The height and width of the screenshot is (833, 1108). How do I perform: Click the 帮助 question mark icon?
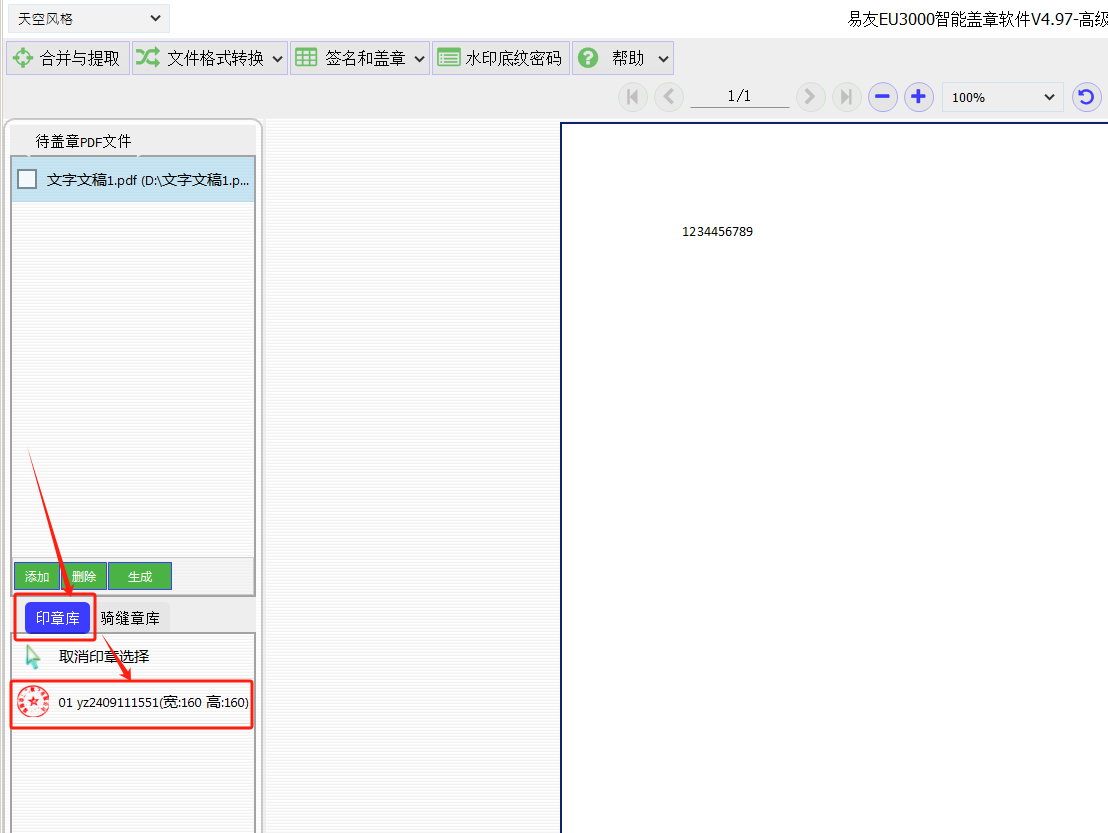pos(588,58)
